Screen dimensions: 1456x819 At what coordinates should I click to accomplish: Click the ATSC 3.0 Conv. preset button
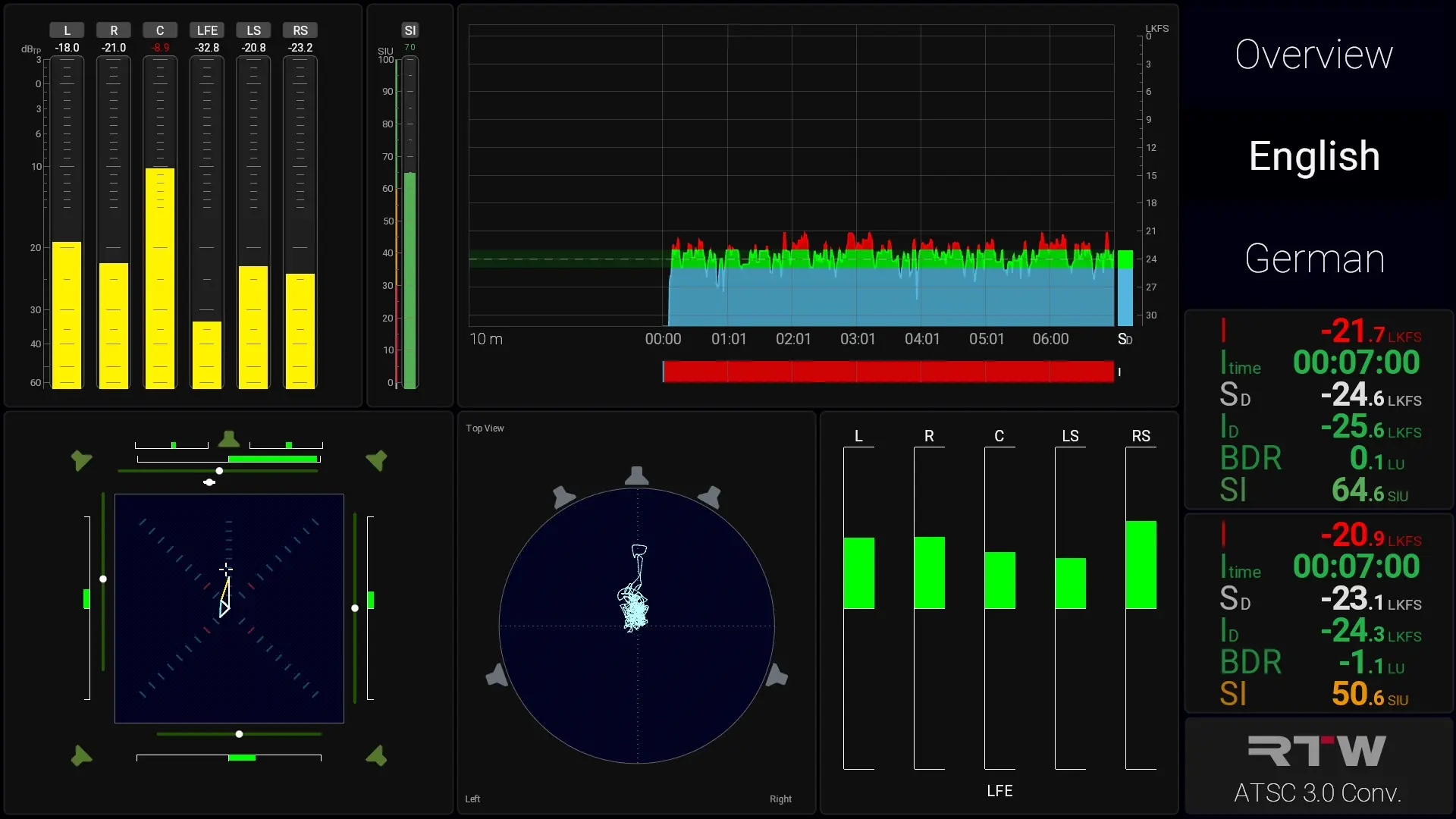tap(1317, 792)
